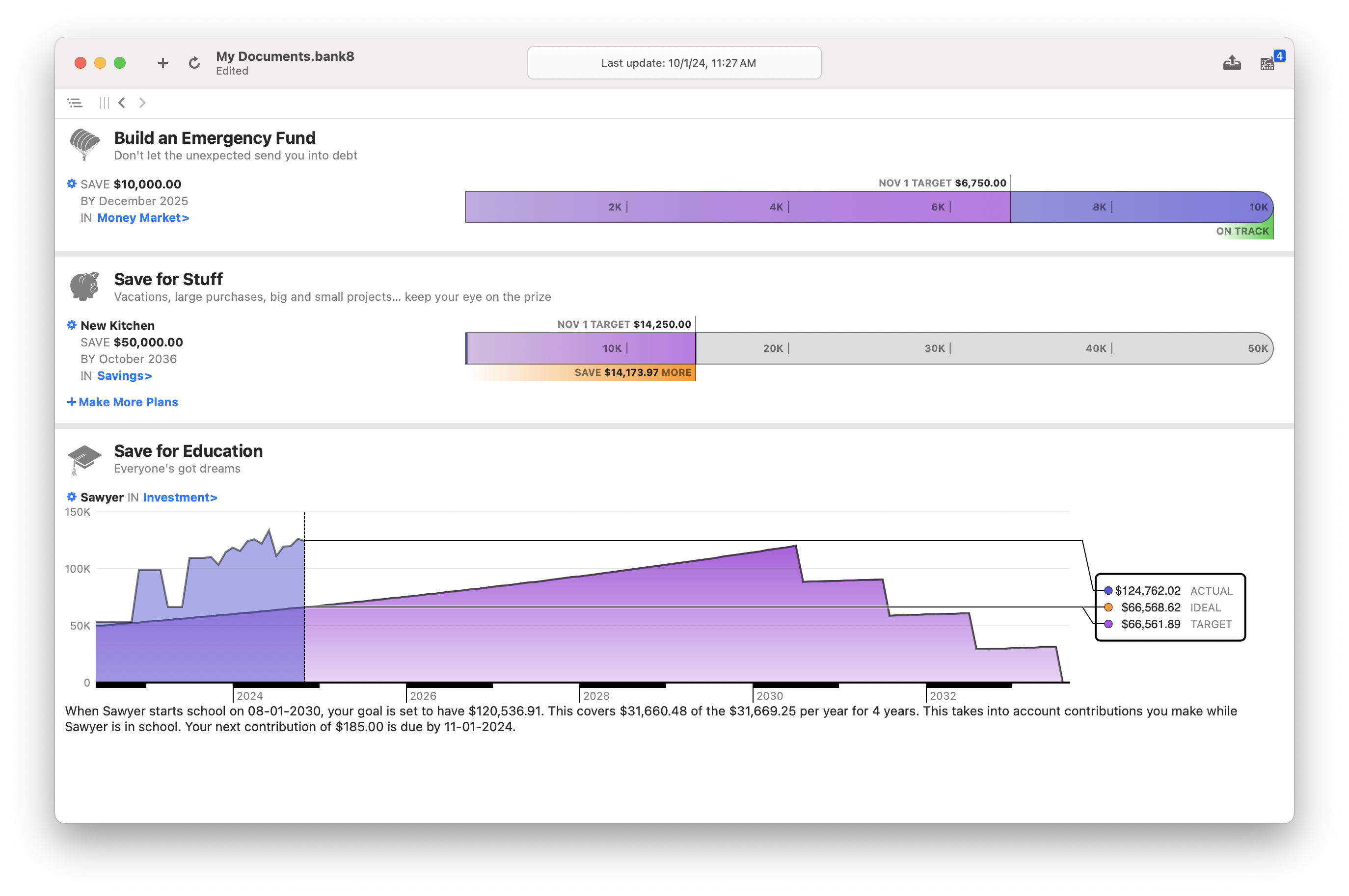Click Make More Plans
The height and width of the screenshot is (896, 1349).
pos(123,402)
